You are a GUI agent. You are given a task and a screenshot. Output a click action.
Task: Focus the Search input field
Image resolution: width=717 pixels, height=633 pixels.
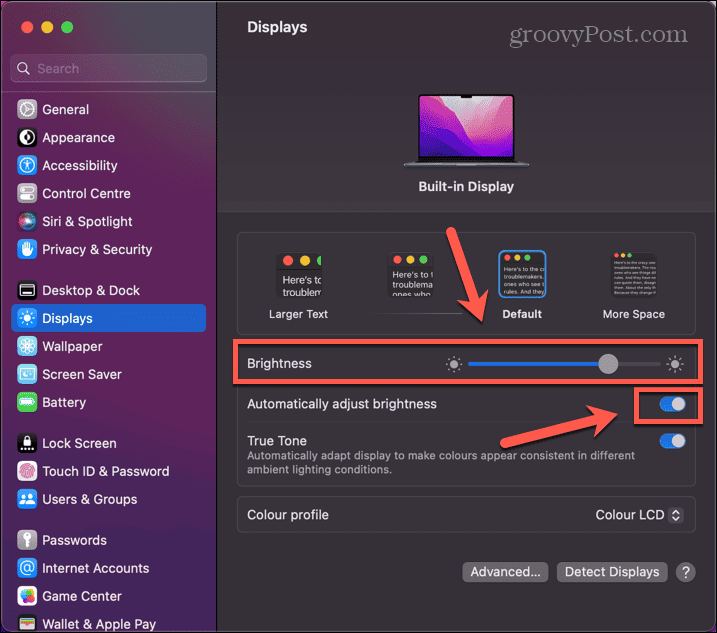tap(108, 68)
